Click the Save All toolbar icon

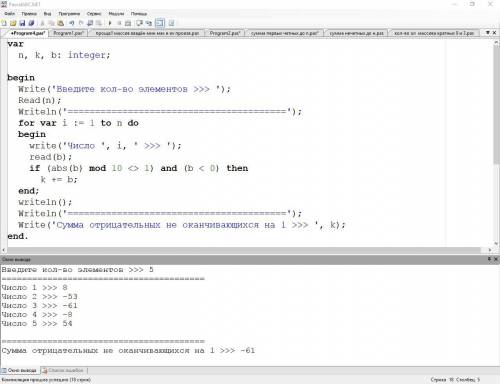click(31, 23)
